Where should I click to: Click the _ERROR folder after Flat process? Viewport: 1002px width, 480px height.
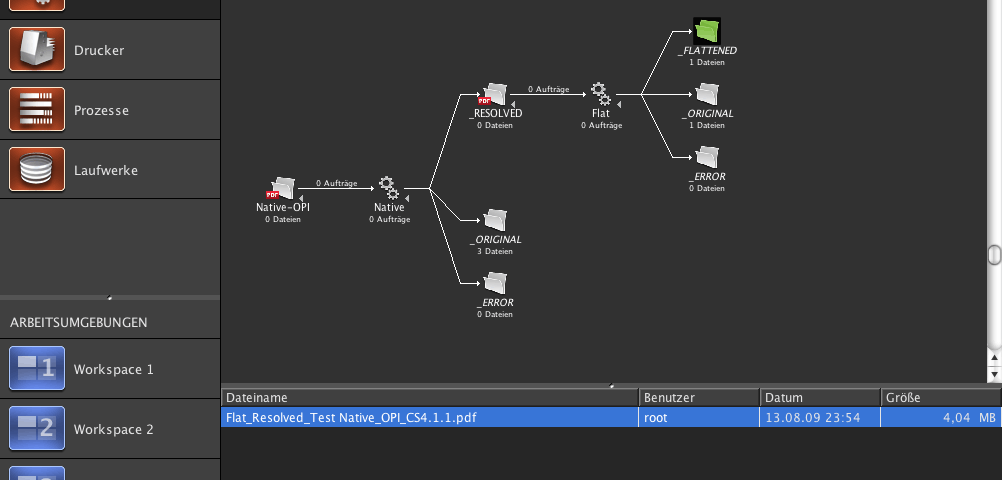coord(707,157)
